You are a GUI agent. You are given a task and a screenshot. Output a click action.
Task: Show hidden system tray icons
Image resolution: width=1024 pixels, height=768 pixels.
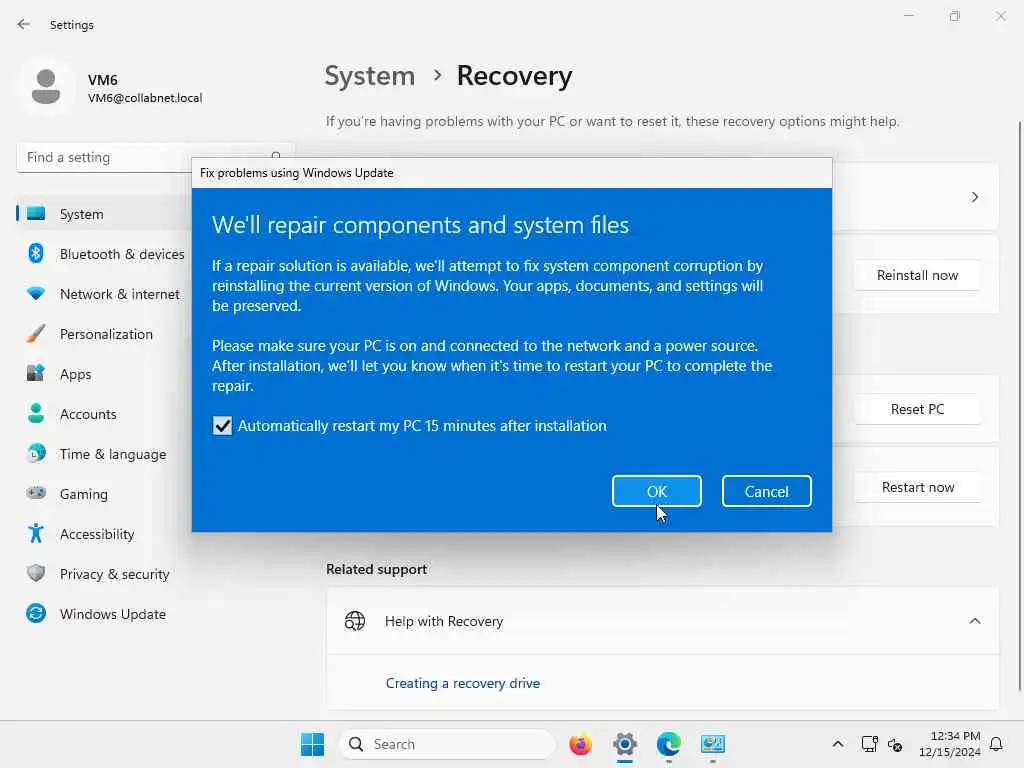click(838, 744)
